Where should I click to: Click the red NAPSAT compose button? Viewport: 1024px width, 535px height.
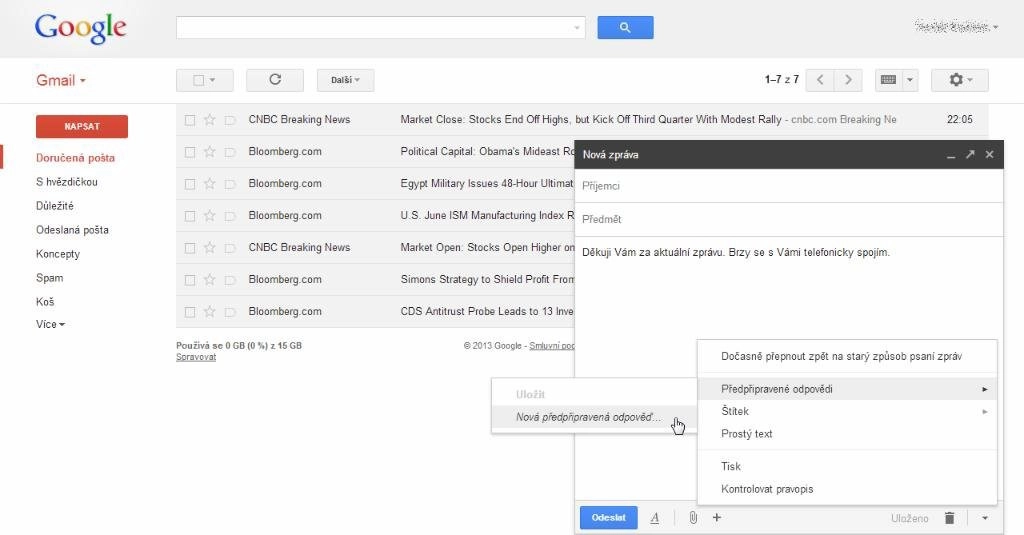coord(82,126)
